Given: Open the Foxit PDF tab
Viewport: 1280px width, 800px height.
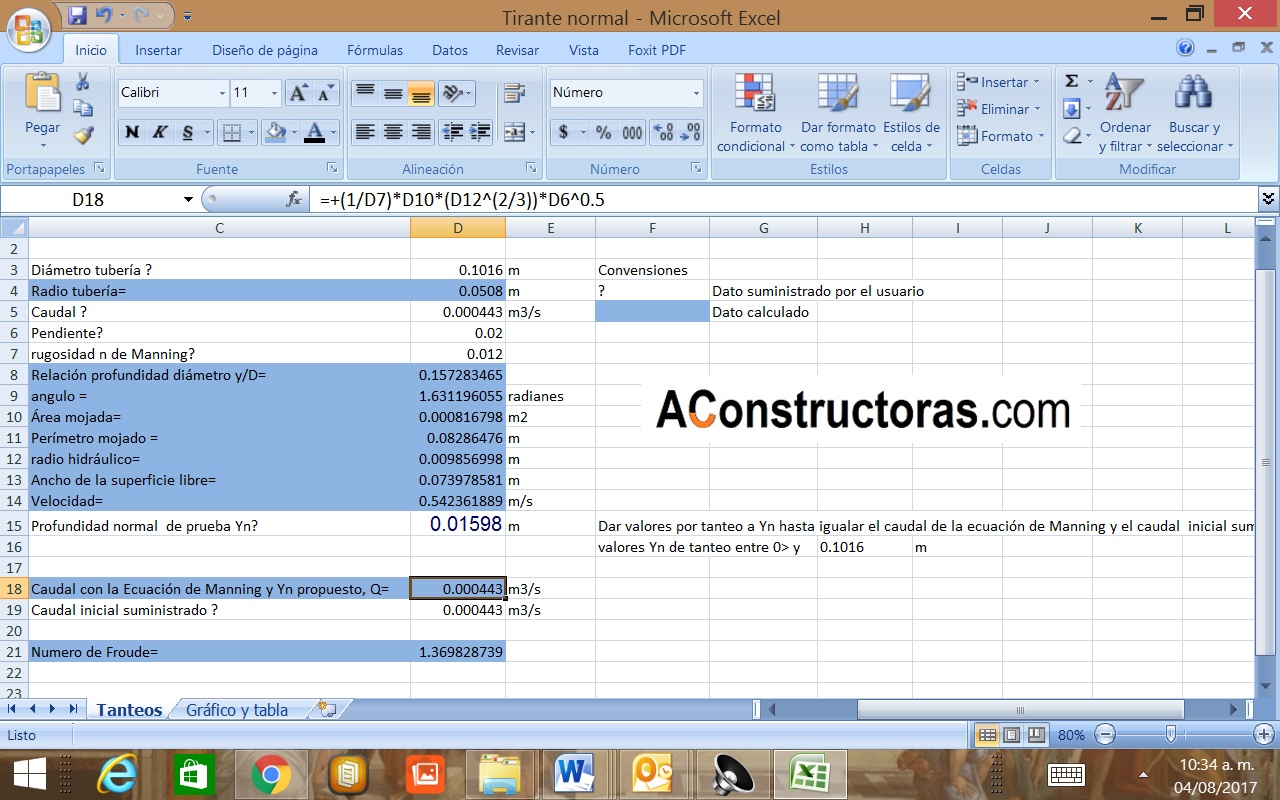Looking at the screenshot, I should pyautogui.click(x=657, y=50).
